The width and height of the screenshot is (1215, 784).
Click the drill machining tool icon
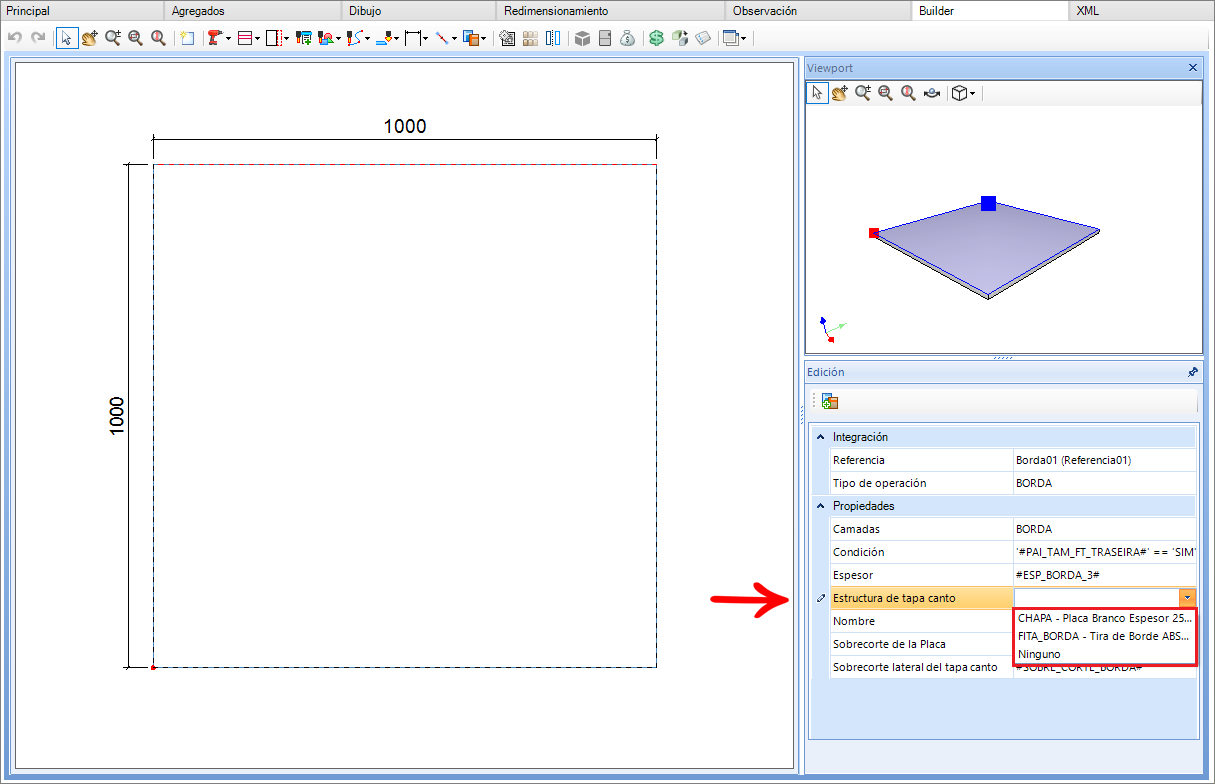pos(215,38)
